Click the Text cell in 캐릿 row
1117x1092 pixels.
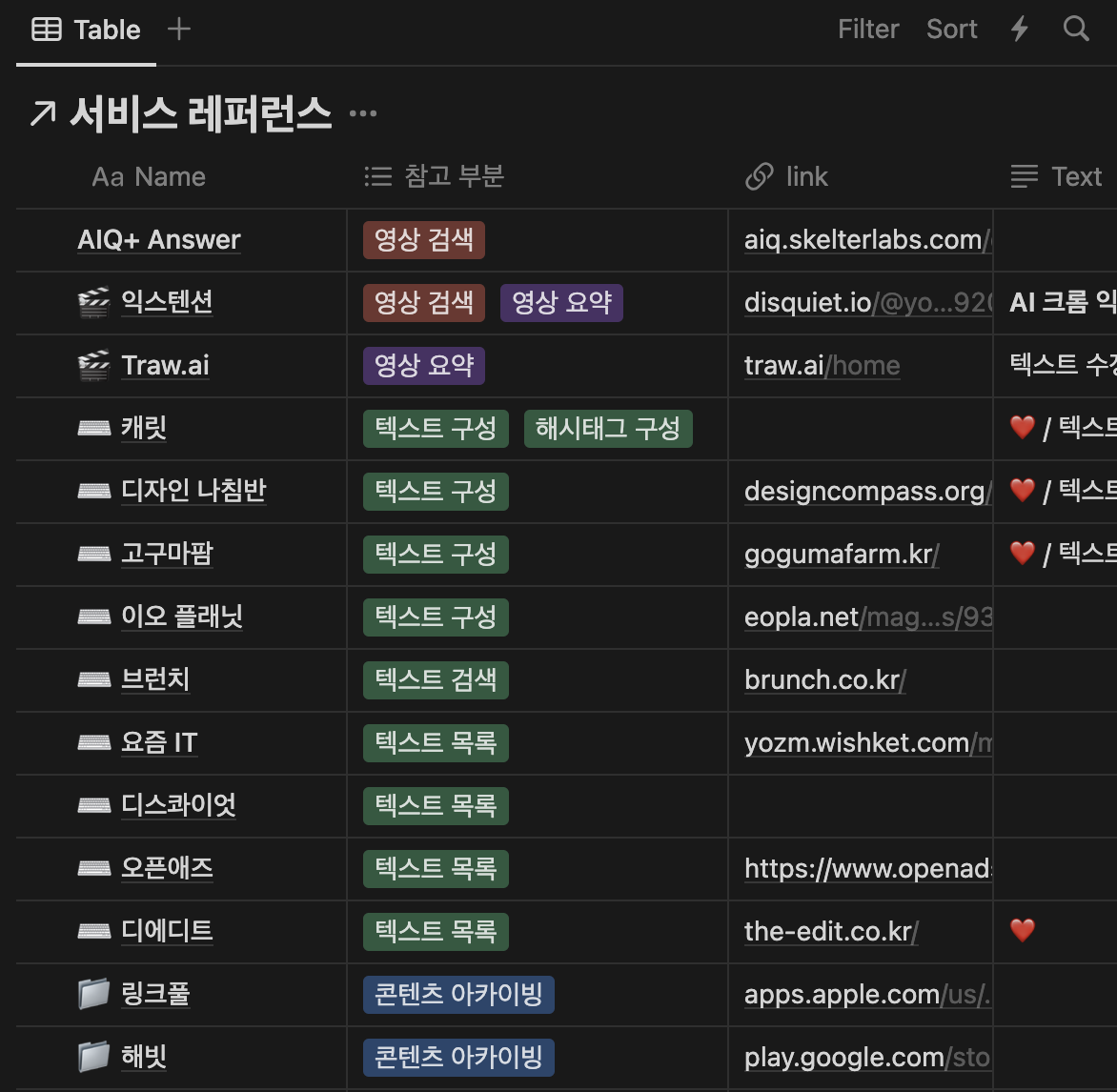tap(1055, 428)
